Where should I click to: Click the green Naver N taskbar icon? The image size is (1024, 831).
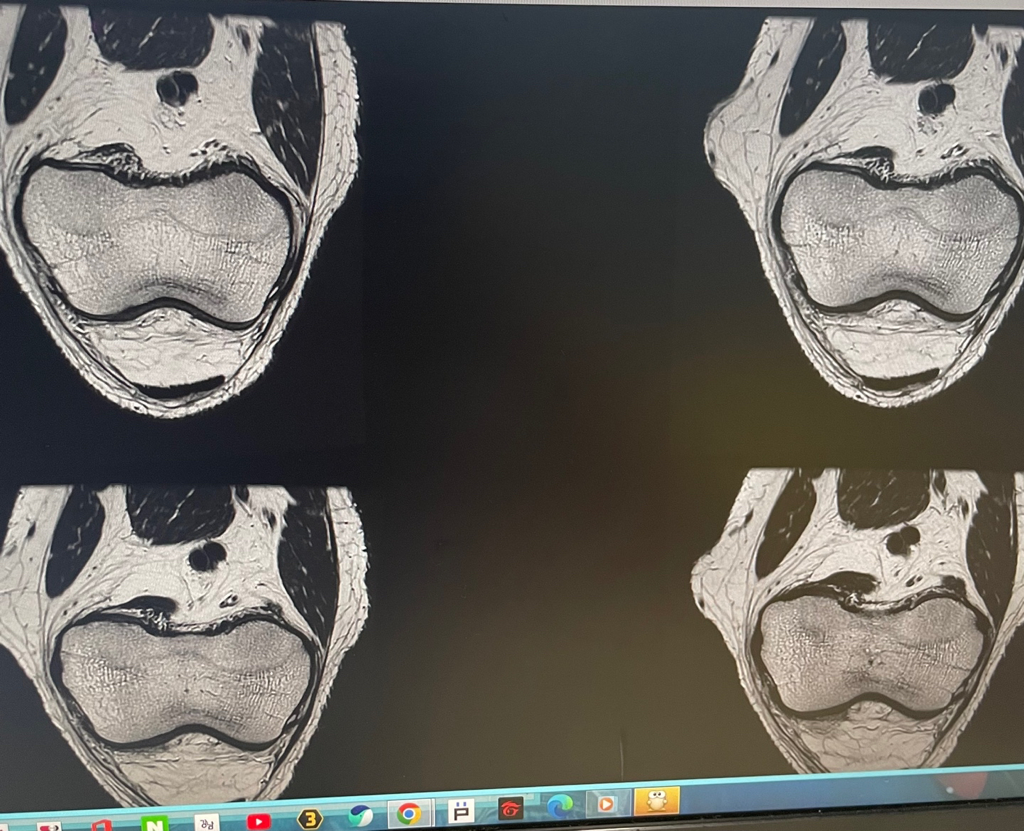pos(155,824)
